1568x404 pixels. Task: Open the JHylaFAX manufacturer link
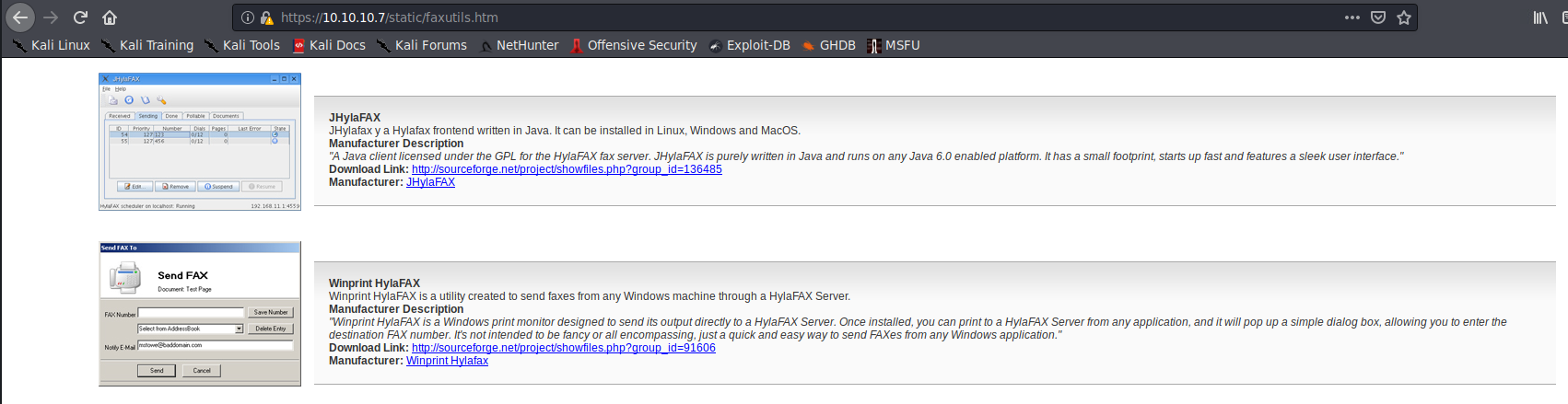coord(430,182)
